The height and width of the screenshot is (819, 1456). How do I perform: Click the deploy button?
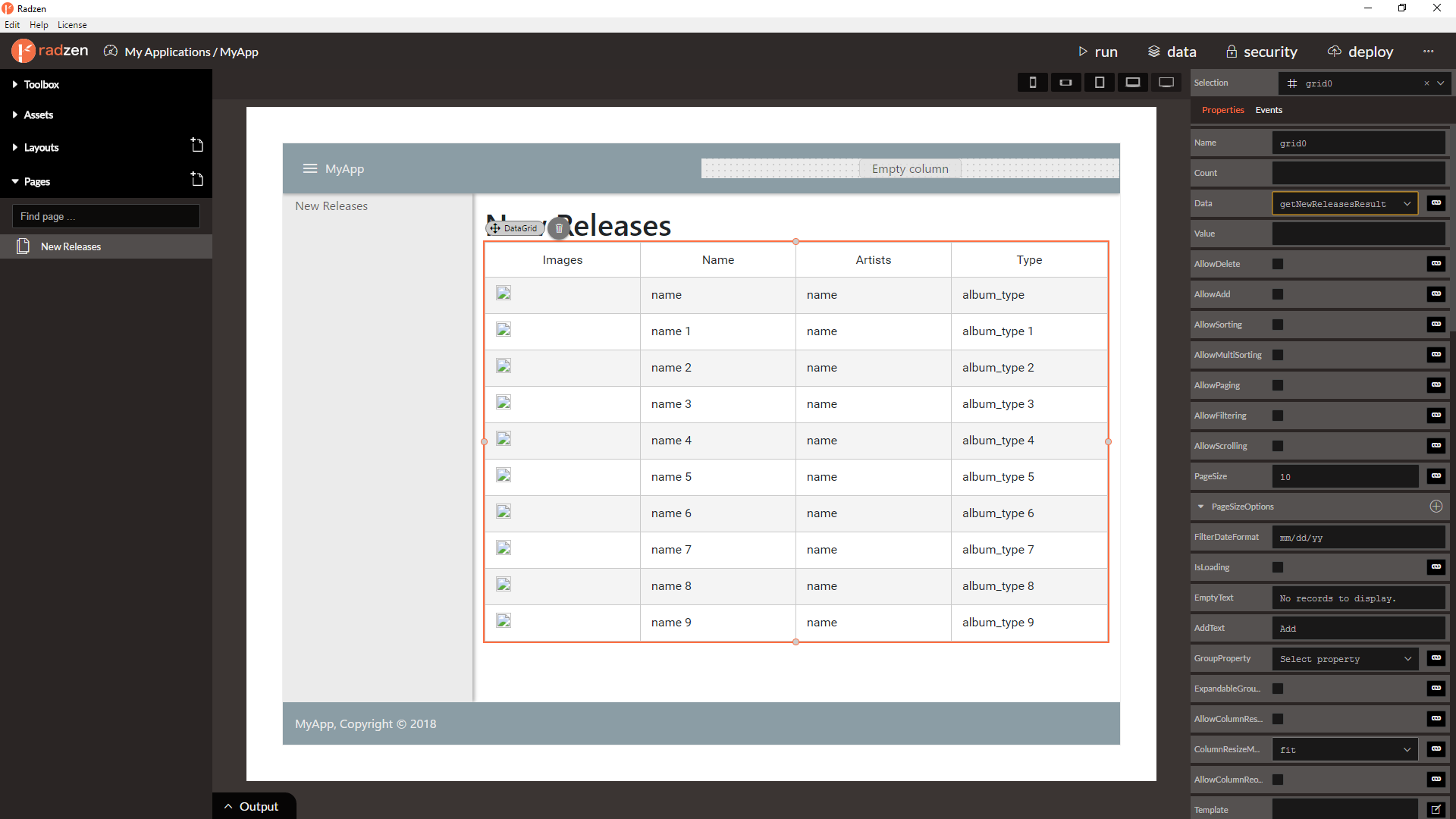tap(1360, 52)
